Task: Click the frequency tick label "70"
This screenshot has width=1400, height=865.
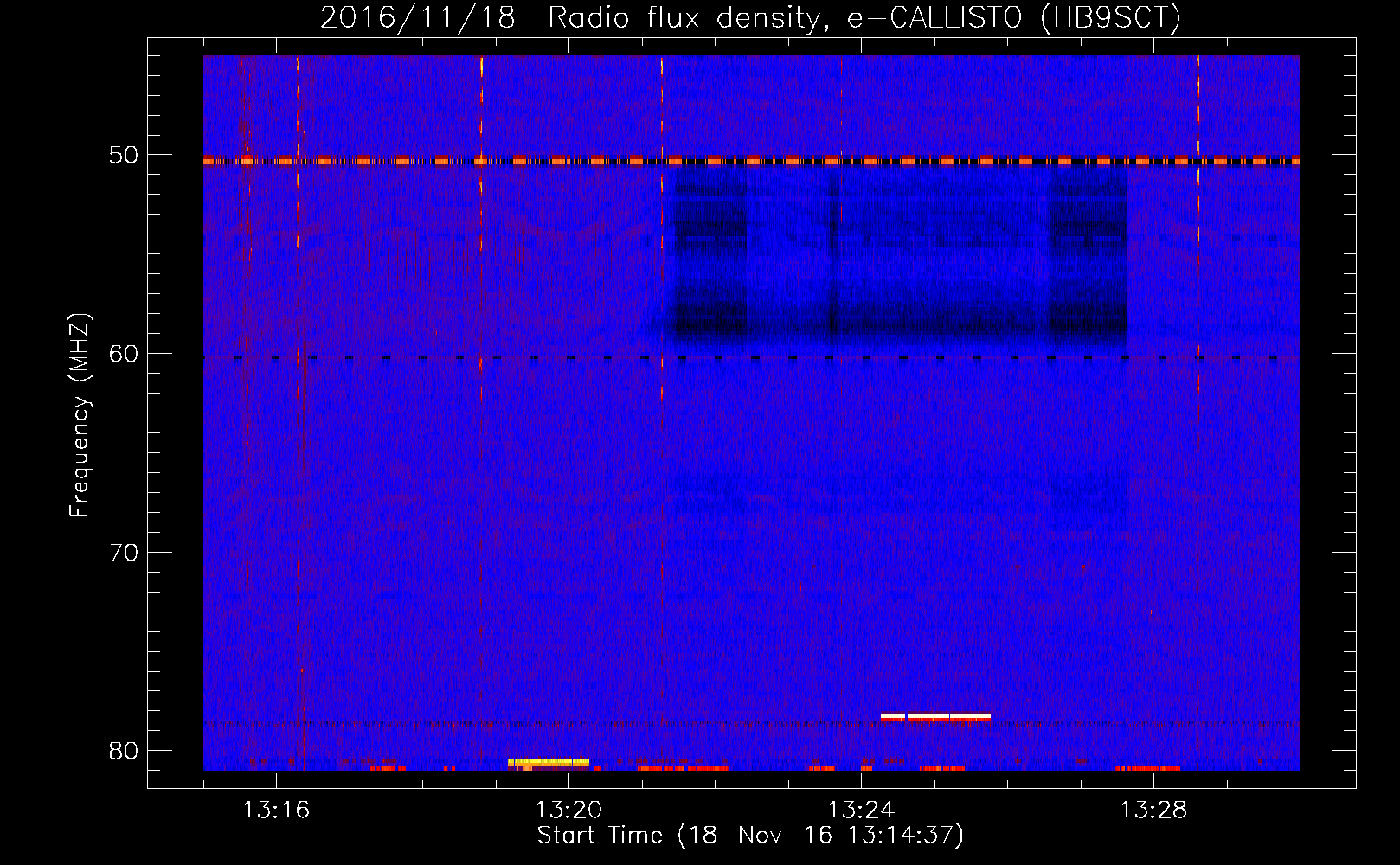Action: pos(124,553)
